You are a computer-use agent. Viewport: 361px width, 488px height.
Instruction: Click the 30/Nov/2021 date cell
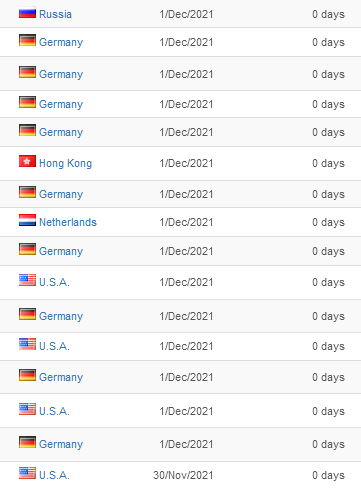click(183, 475)
